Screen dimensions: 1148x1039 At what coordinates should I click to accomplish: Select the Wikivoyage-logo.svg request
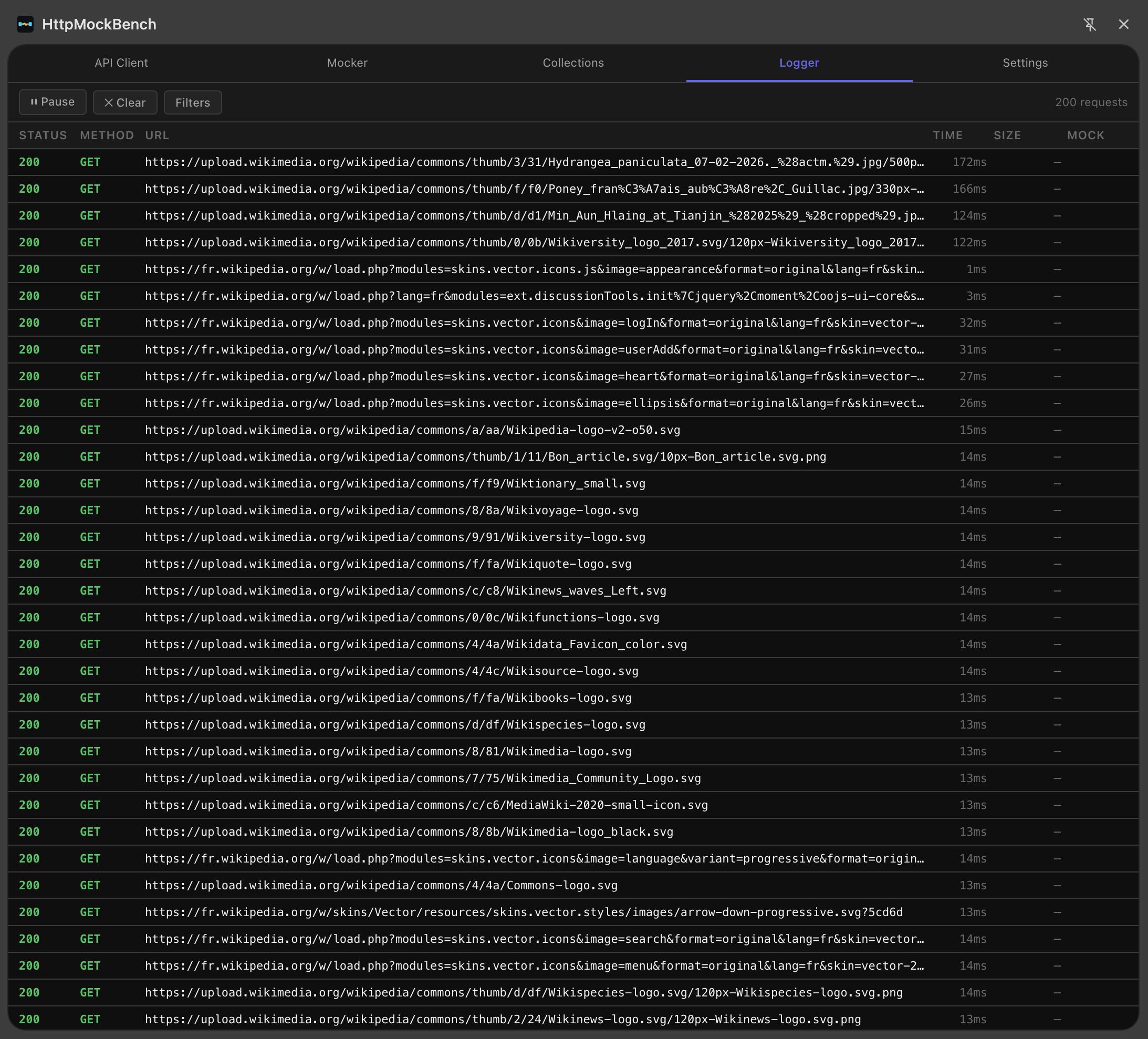[573, 511]
